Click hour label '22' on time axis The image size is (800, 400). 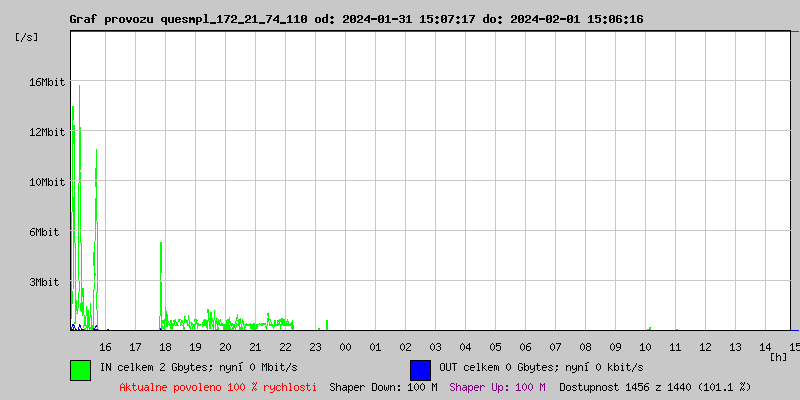pos(285,347)
